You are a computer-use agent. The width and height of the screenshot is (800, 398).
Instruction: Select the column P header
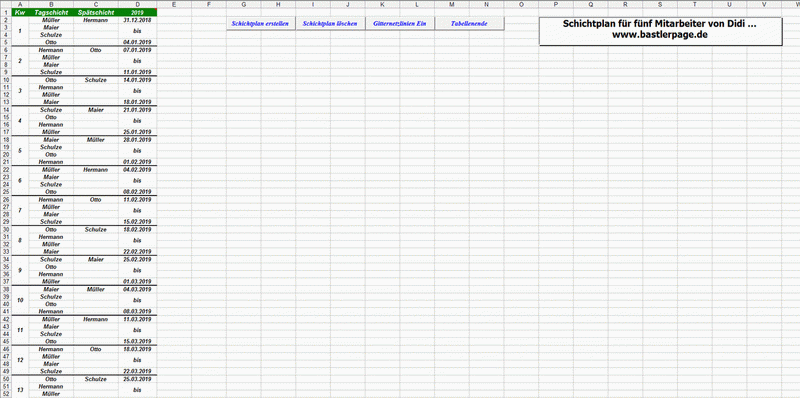(556, 4)
